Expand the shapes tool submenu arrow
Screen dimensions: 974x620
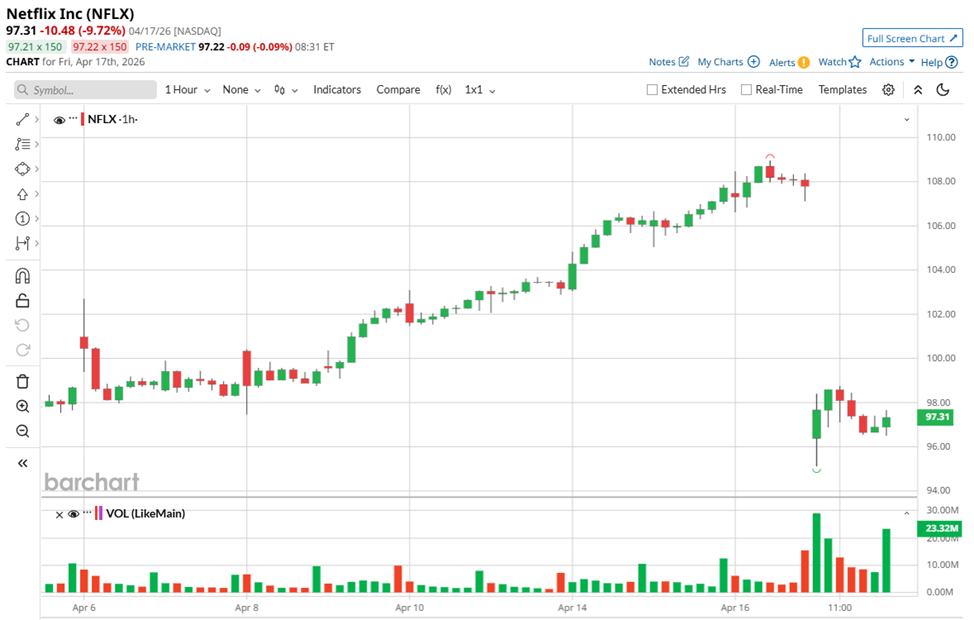[x=37, y=169]
